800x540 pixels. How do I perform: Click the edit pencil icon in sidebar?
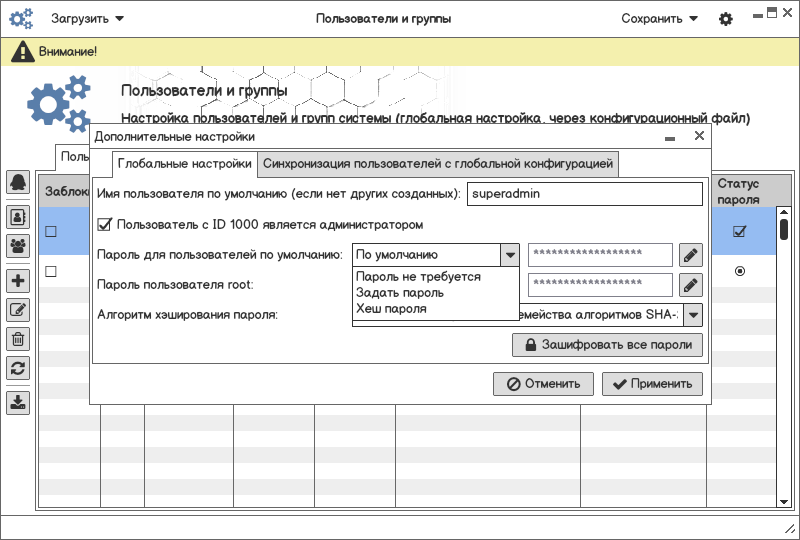pos(18,310)
